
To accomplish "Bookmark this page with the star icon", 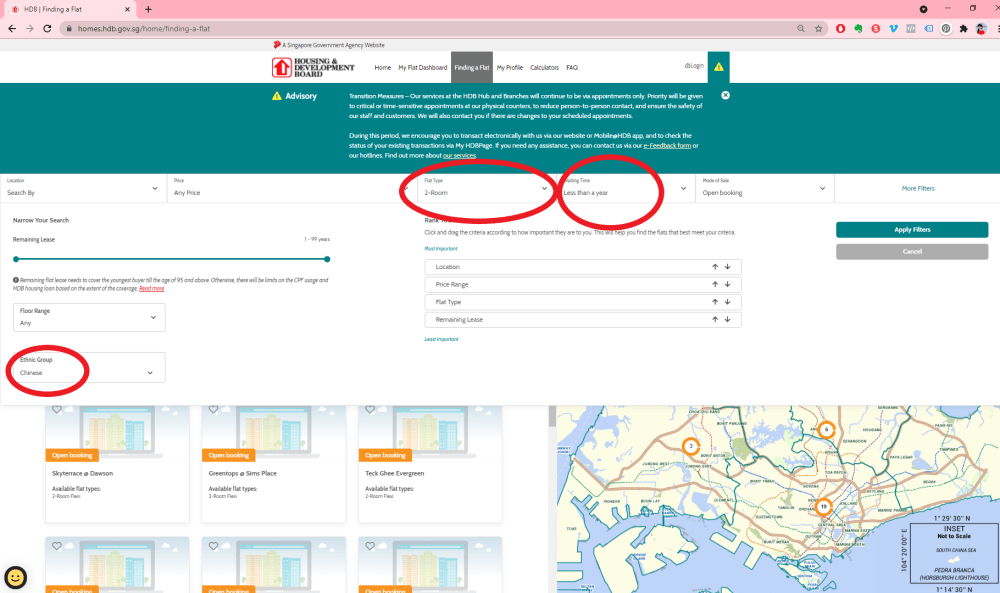I will (x=819, y=28).
